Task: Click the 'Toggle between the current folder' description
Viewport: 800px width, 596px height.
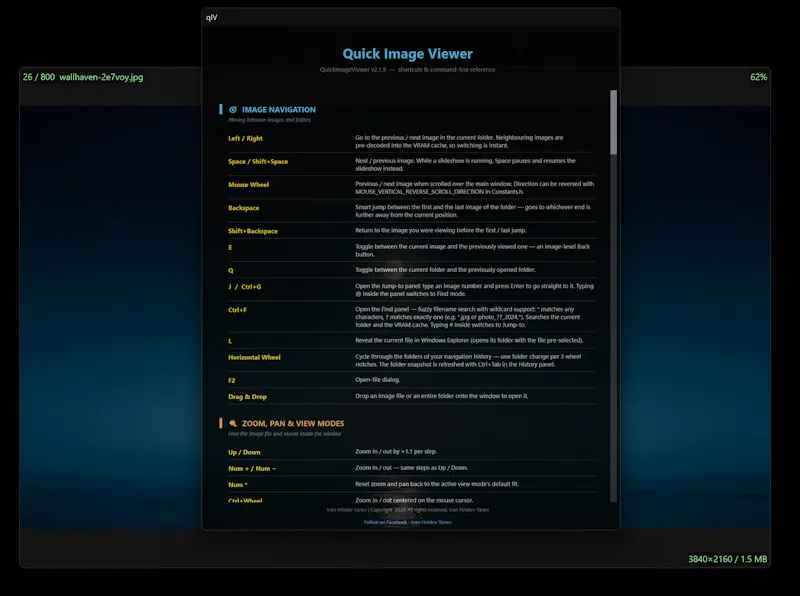Action: pyautogui.click(x=445, y=269)
